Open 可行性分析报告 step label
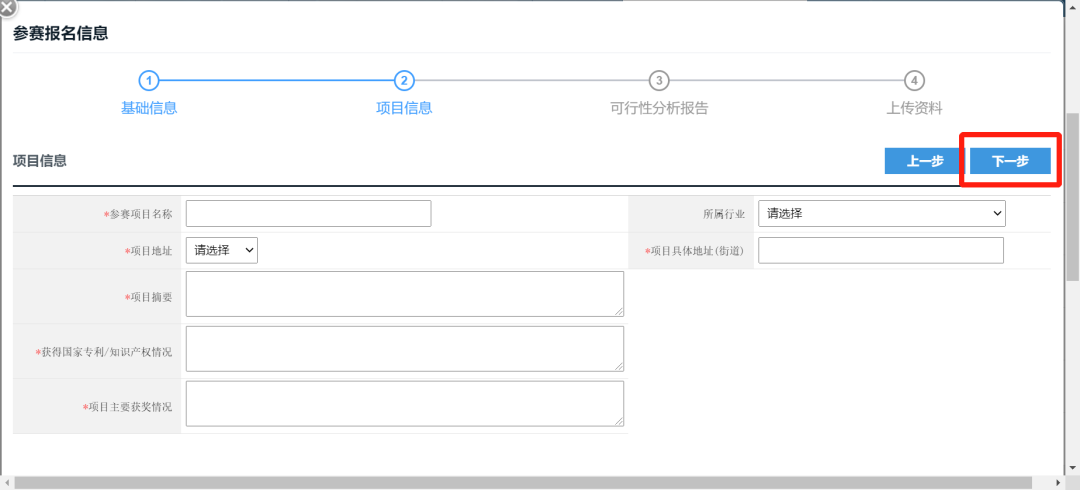Viewport: 1080px width, 490px height. click(659, 108)
